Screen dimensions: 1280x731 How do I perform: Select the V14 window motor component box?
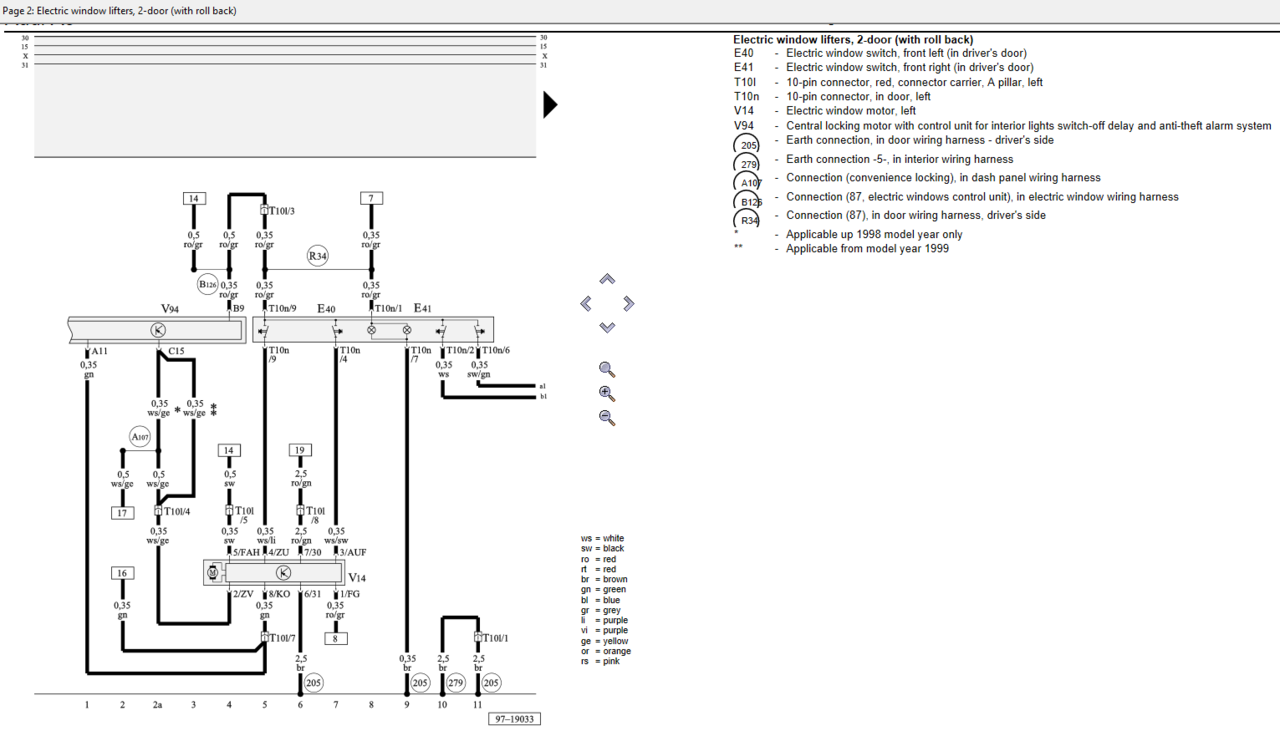(283, 573)
